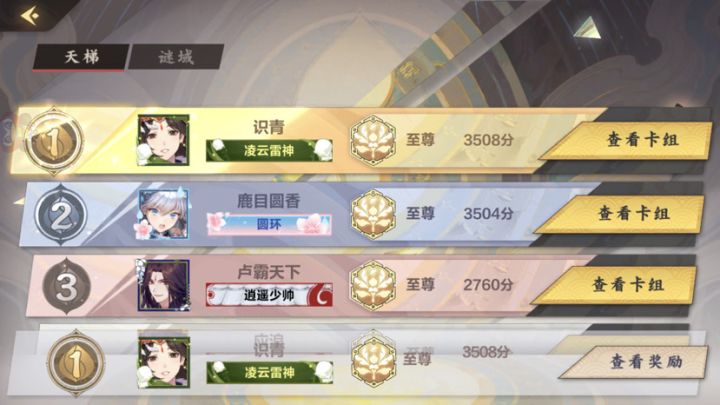Switch to the 谜城 tab
720x405 pixels.
click(176, 57)
